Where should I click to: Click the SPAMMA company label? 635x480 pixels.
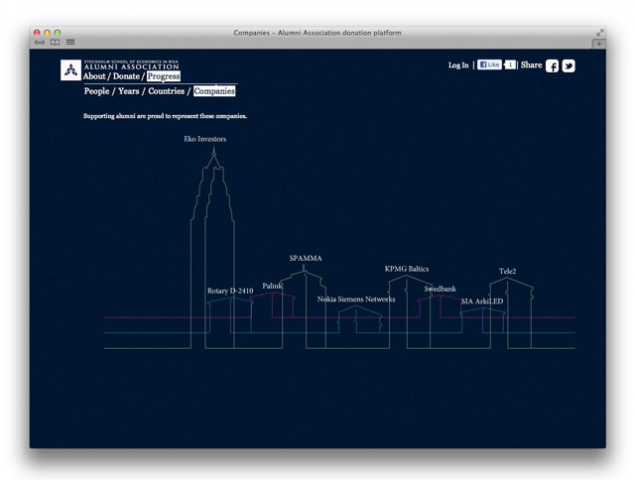(305, 258)
